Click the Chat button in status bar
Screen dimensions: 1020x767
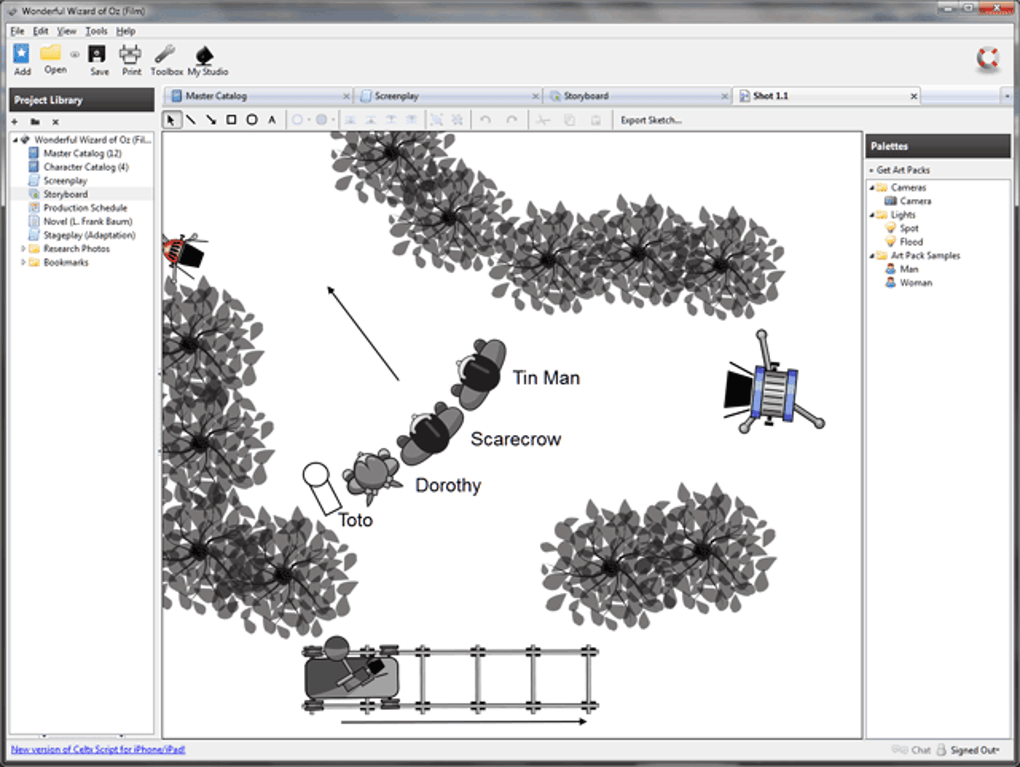point(911,750)
